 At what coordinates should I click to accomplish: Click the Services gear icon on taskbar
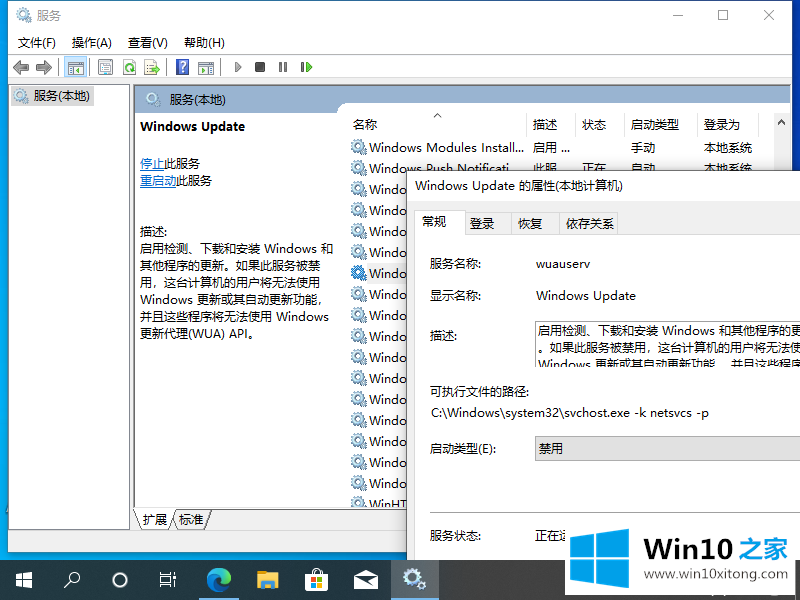(x=414, y=580)
